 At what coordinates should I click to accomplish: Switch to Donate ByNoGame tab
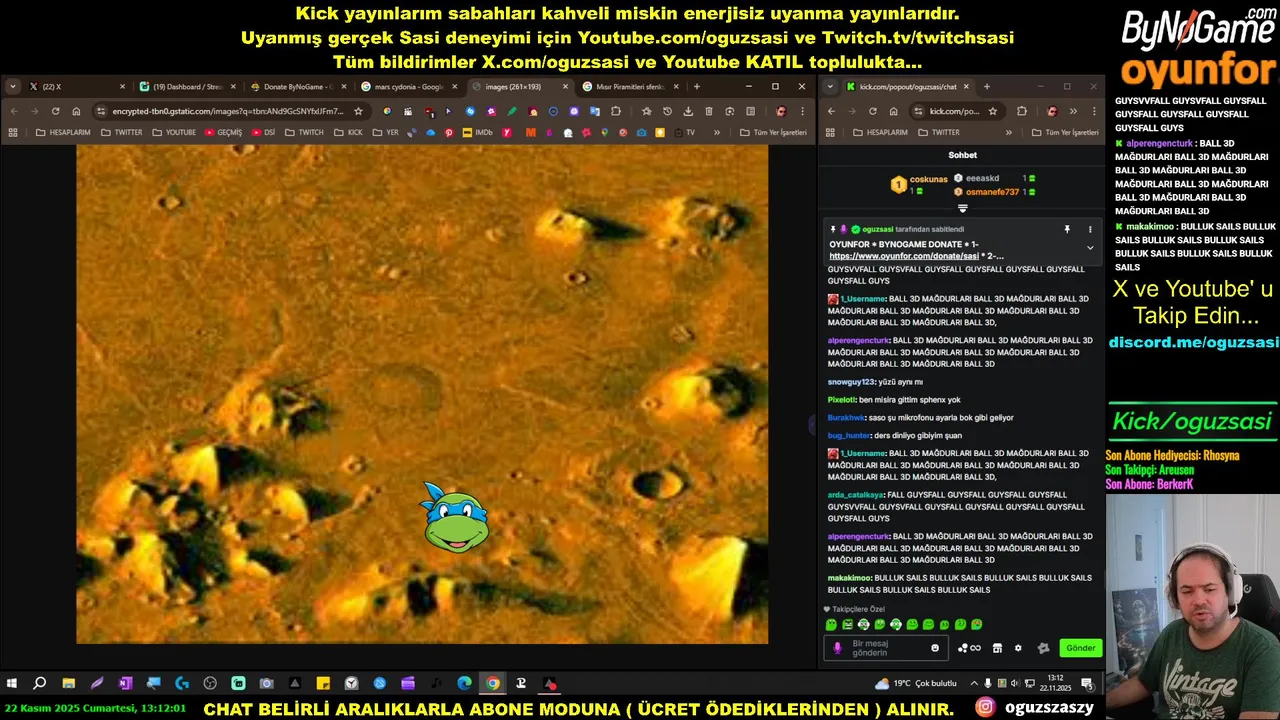pyautogui.click(x=297, y=87)
